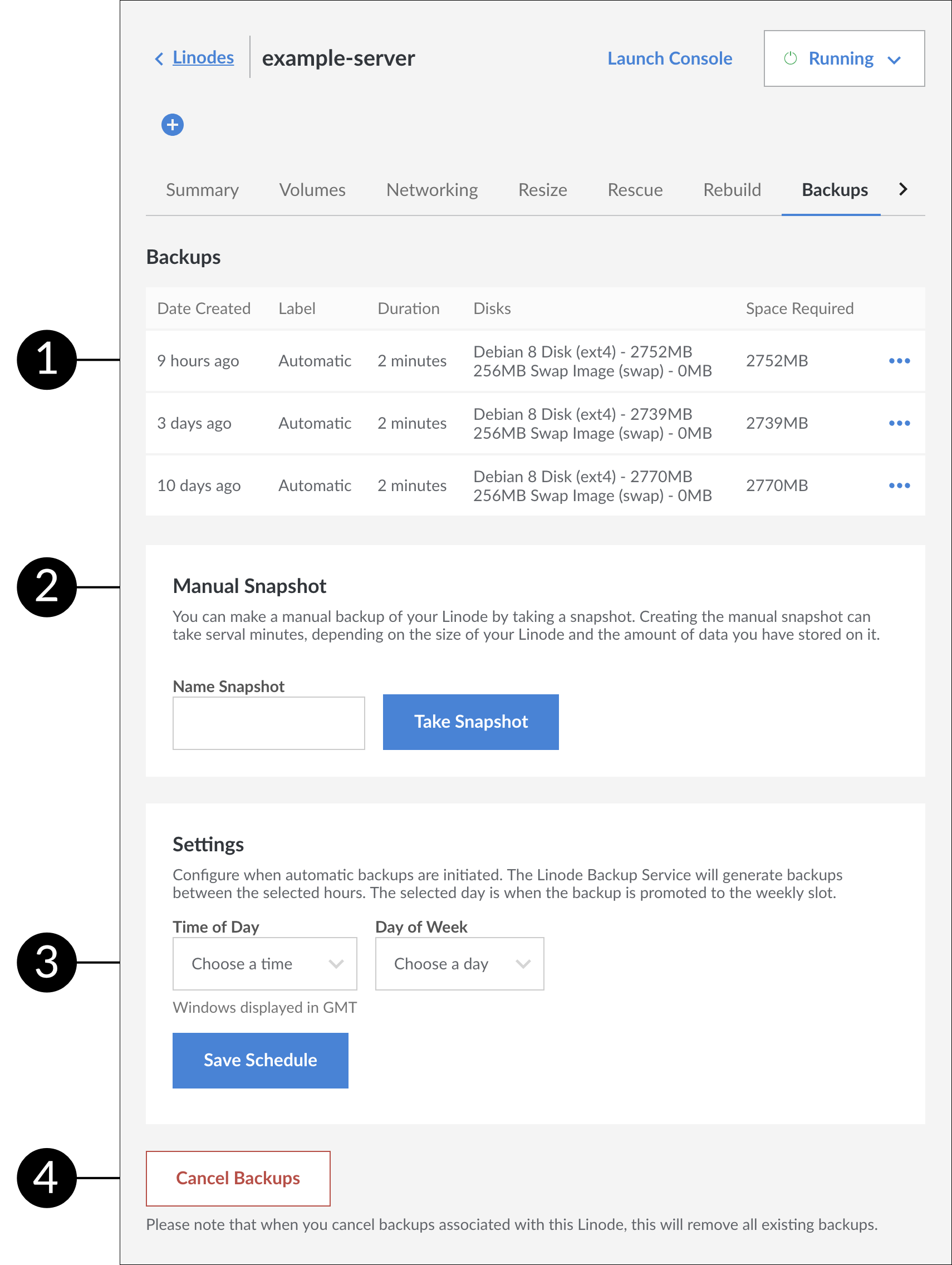Click the blue plus add icon

[172, 125]
